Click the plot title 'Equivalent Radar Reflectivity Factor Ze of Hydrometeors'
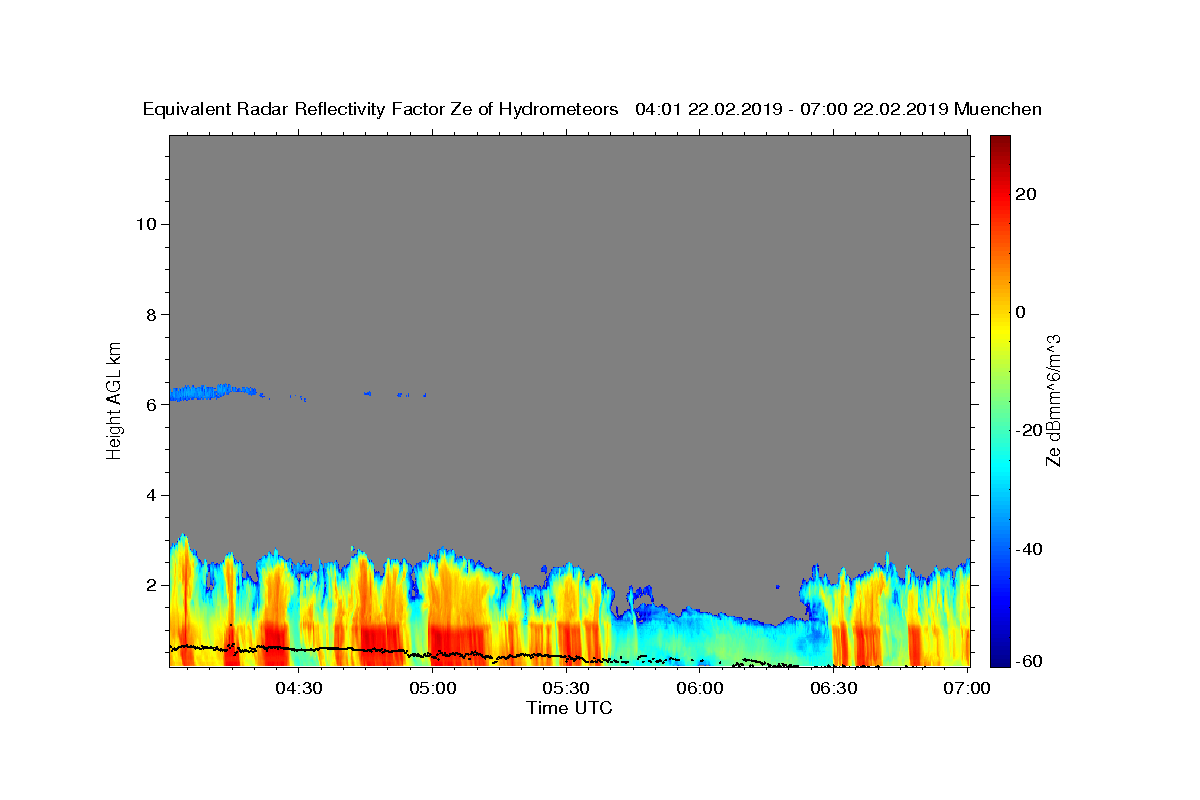The image size is (1200, 800). coord(381,109)
